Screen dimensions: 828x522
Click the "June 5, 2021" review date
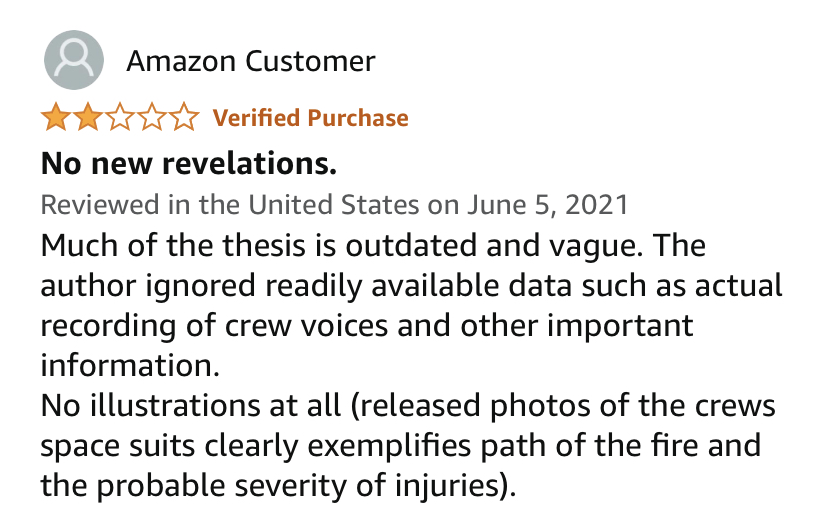548,205
